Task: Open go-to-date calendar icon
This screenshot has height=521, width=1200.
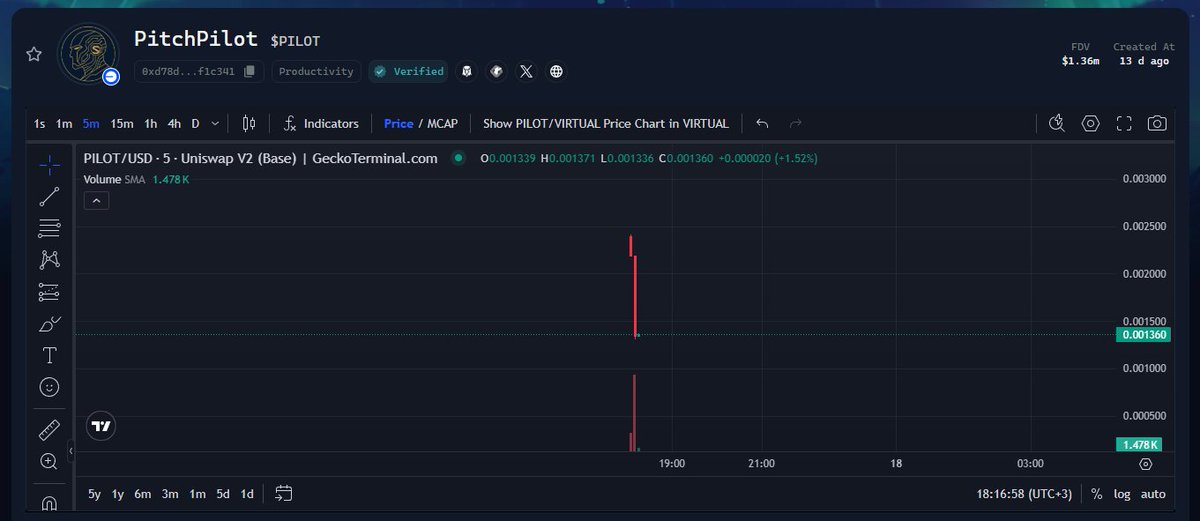Action: (283, 493)
